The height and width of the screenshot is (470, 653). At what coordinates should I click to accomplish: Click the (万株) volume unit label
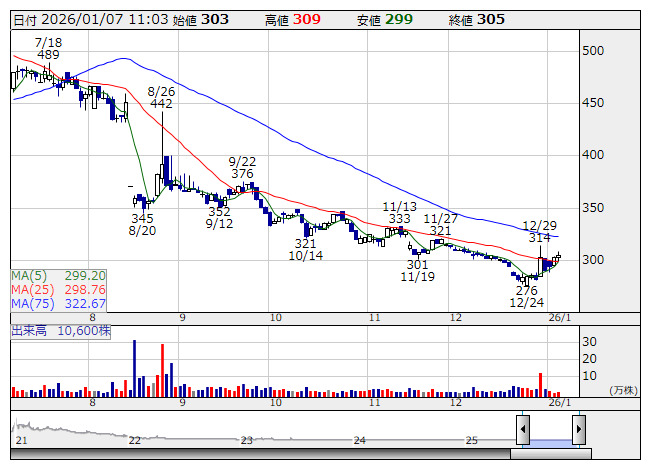(623, 390)
